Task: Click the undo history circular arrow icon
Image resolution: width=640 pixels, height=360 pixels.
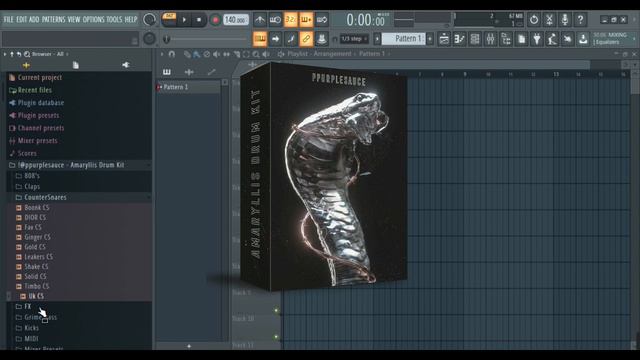Action: click(x=534, y=19)
